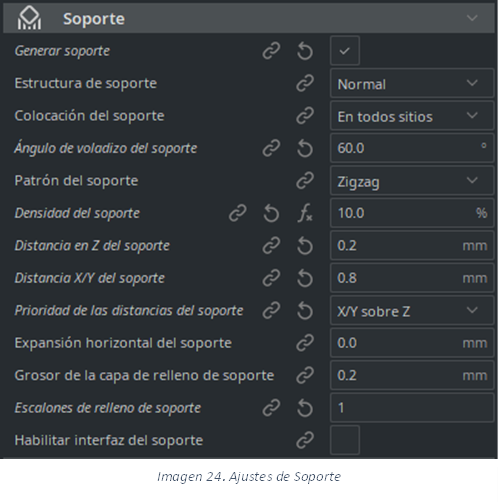Viewport: 500px width, 503px height.
Task: Click the Expansión horizontal del soporte value field
Action: pyautogui.click(x=412, y=343)
